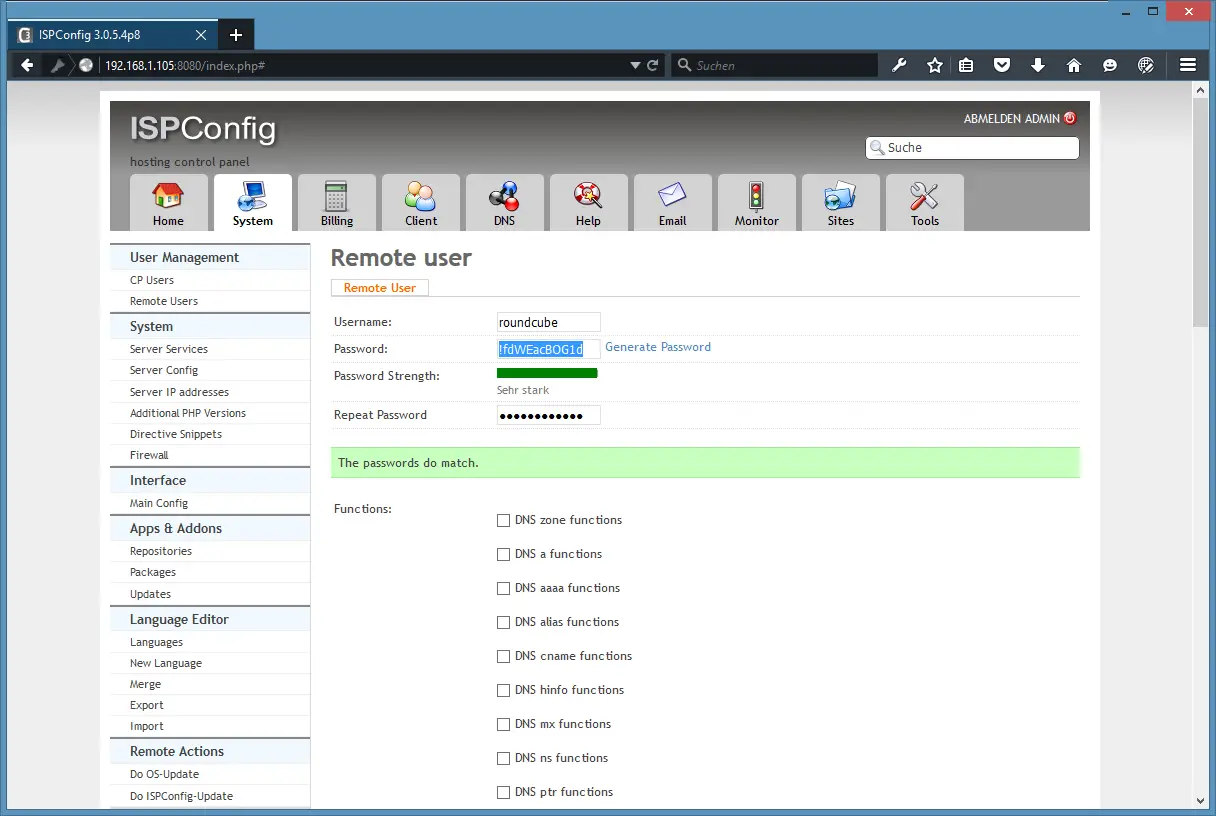The height and width of the screenshot is (816, 1216).
Task: Enable DNS a functions checkbox
Action: [504, 554]
